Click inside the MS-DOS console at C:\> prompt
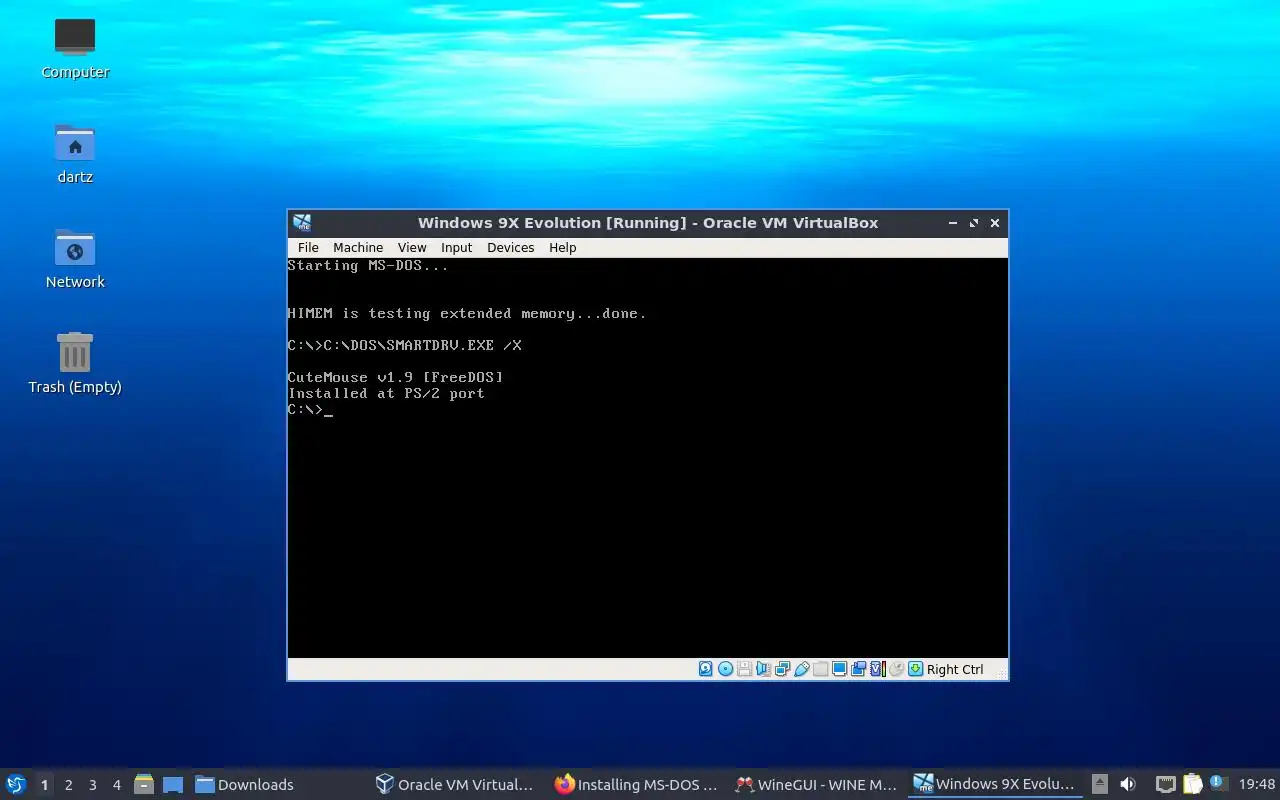The height and width of the screenshot is (800, 1280). click(310, 410)
